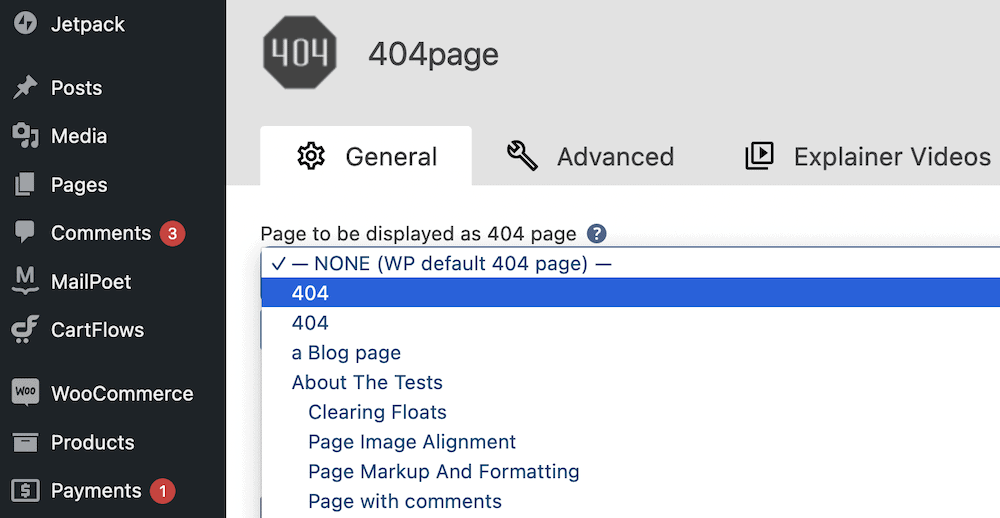1000x518 pixels.
Task: Click the play icon on Explainer Videos
Action: coord(759,156)
